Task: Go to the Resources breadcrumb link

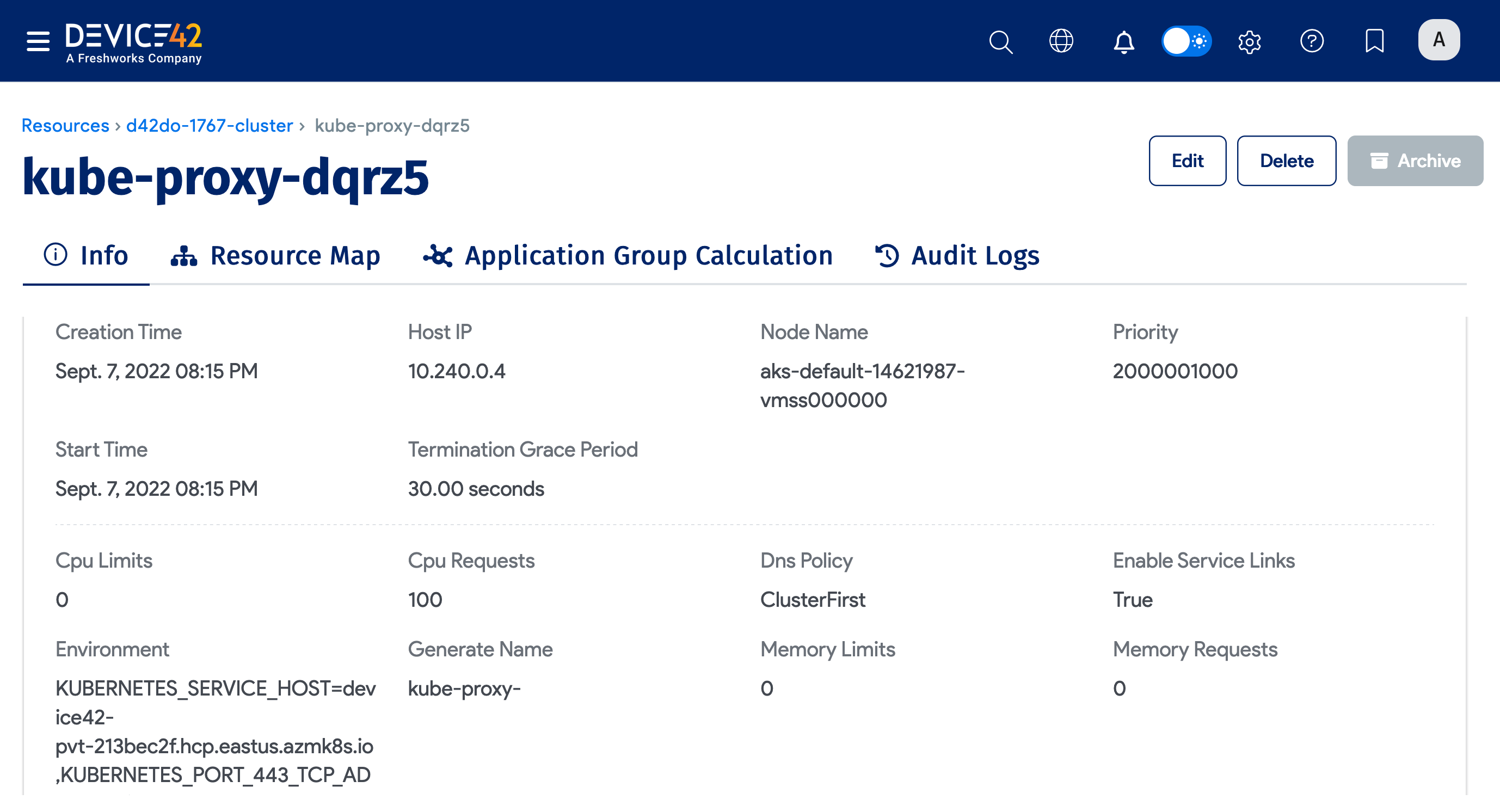Action: pos(65,125)
